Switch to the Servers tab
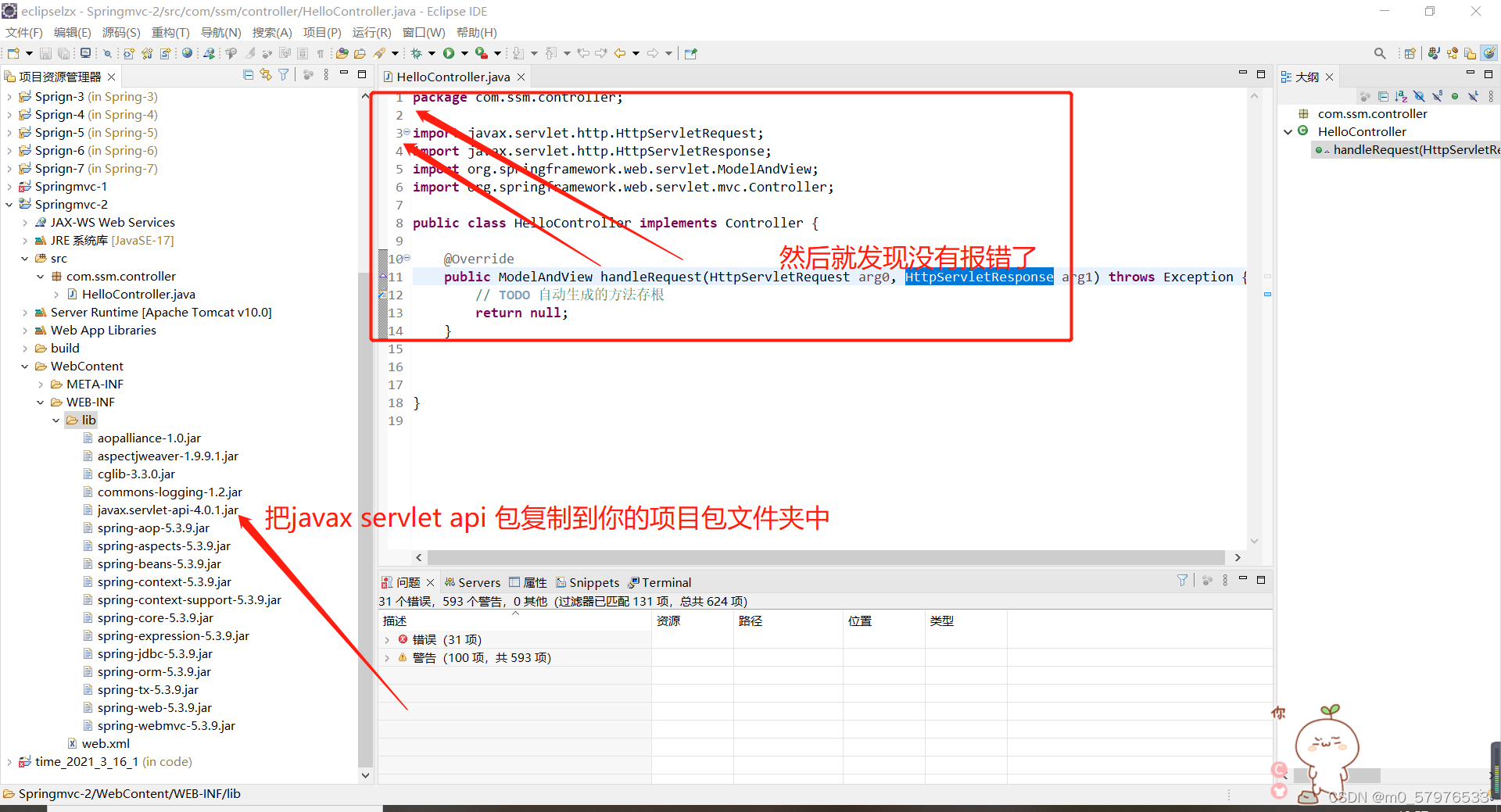 tap(472, 582)
